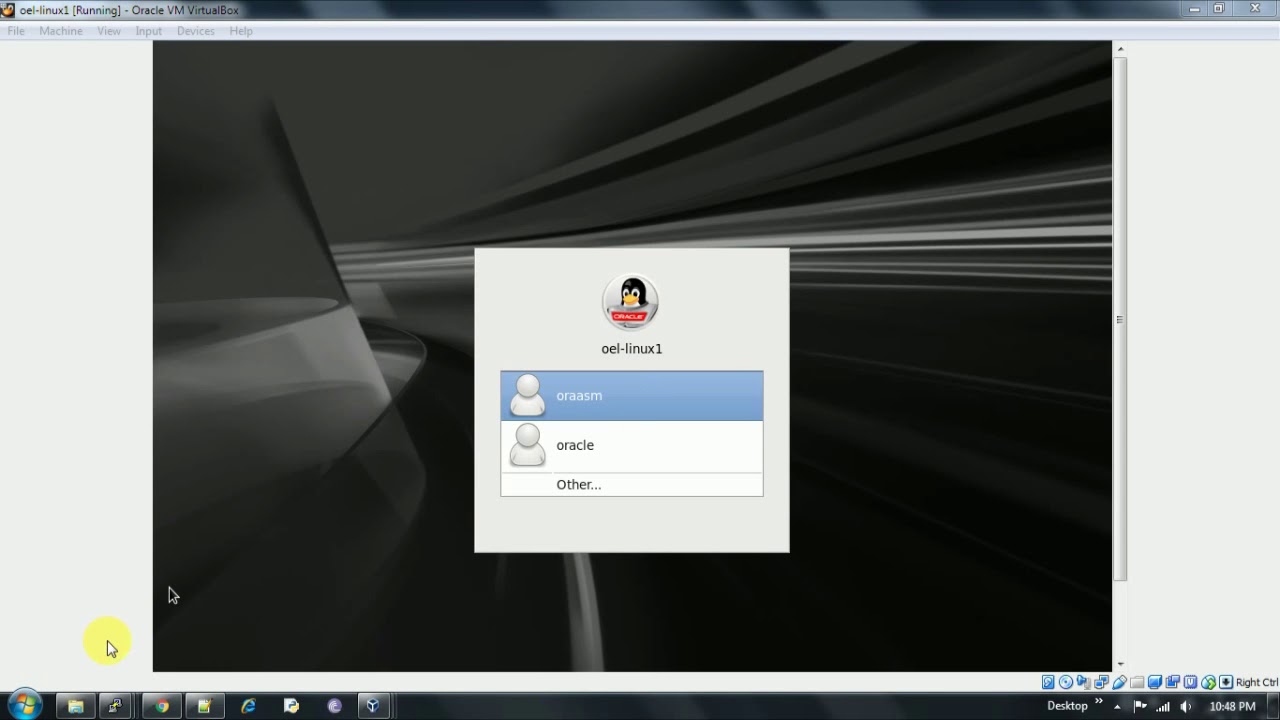Image resolution: width=1280 pixels, height=720 pixels.
Task: Open the purple swirl taskbar icon
Action: pyautogui.click(x=334, y=706)
